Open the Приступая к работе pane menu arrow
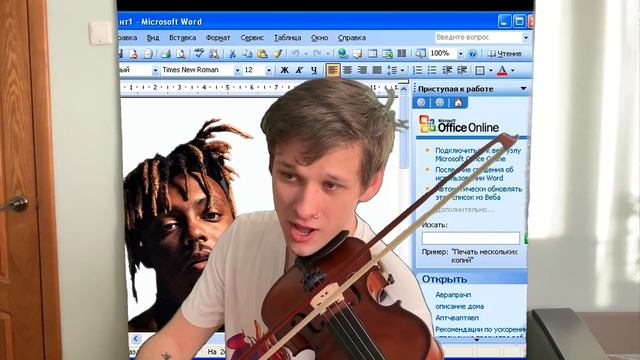640x360 pixels. pos(523,89)
